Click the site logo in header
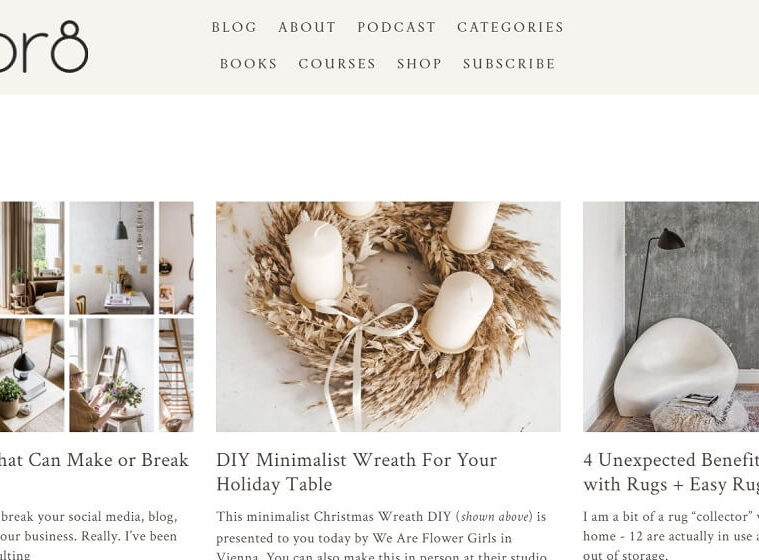The width and height of the screenshot is (759, 560). [x=44, y=46]
